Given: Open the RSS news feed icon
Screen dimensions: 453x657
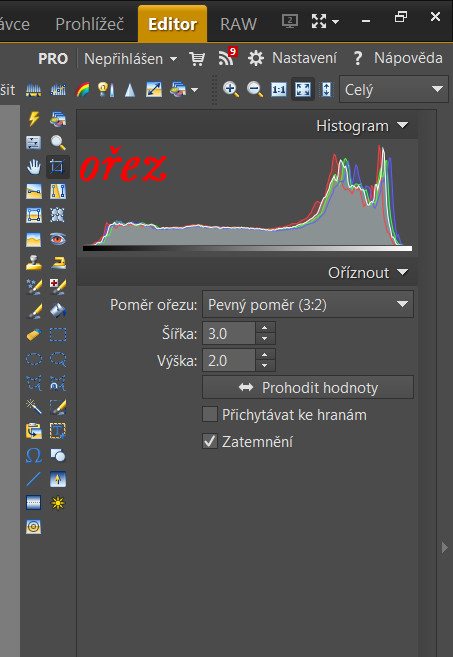Looking at the screenshot, I should (x=227, y=57).
